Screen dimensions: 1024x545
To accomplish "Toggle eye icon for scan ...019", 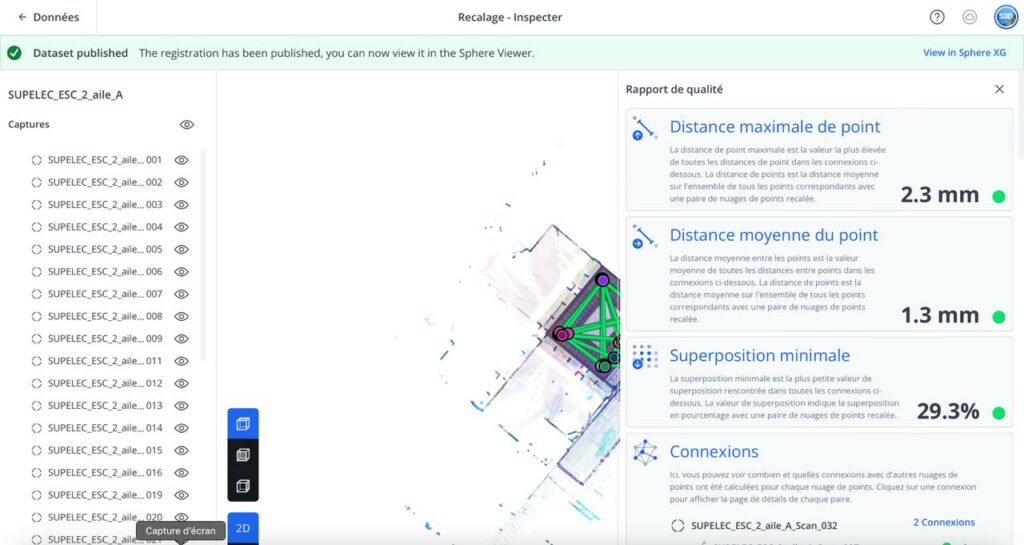I will 182,495.
